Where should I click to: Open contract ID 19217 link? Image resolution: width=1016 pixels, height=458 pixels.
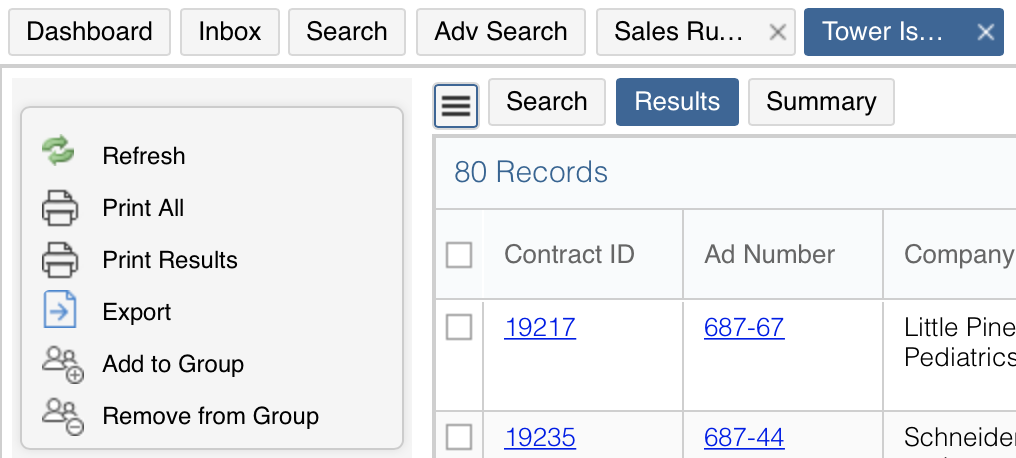540,328
